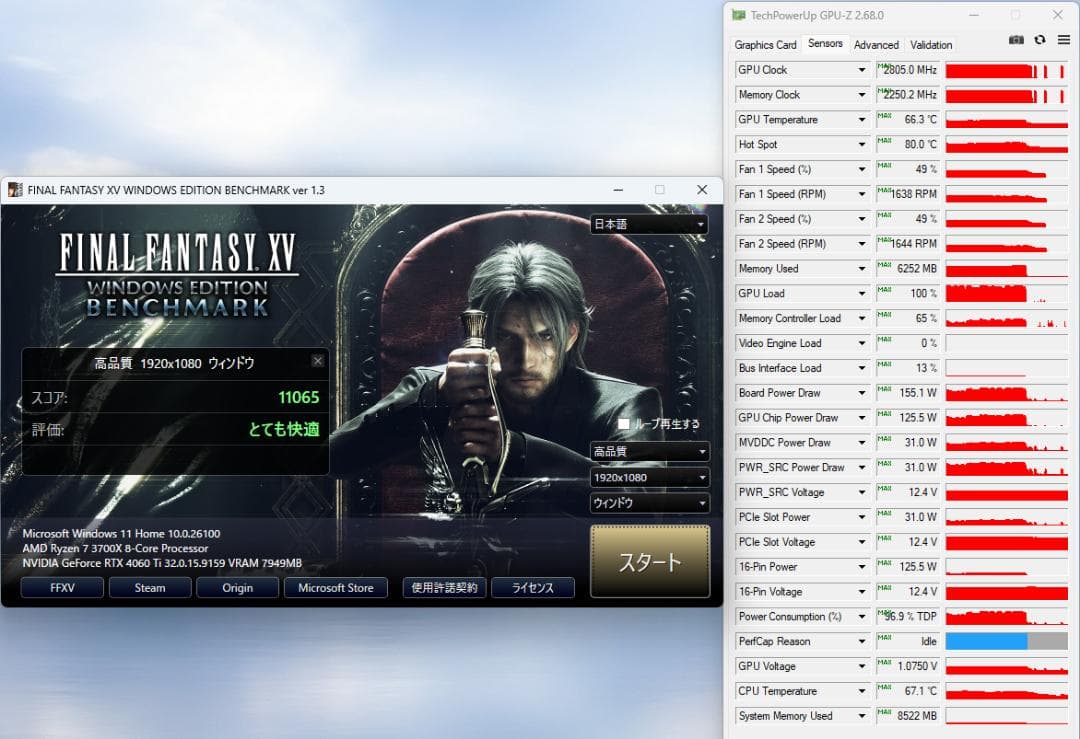The width and height of the screenshot is (1080, 739).
Task: Expand the ウィンドウ display mode dropdown
Action: (648, 503)
